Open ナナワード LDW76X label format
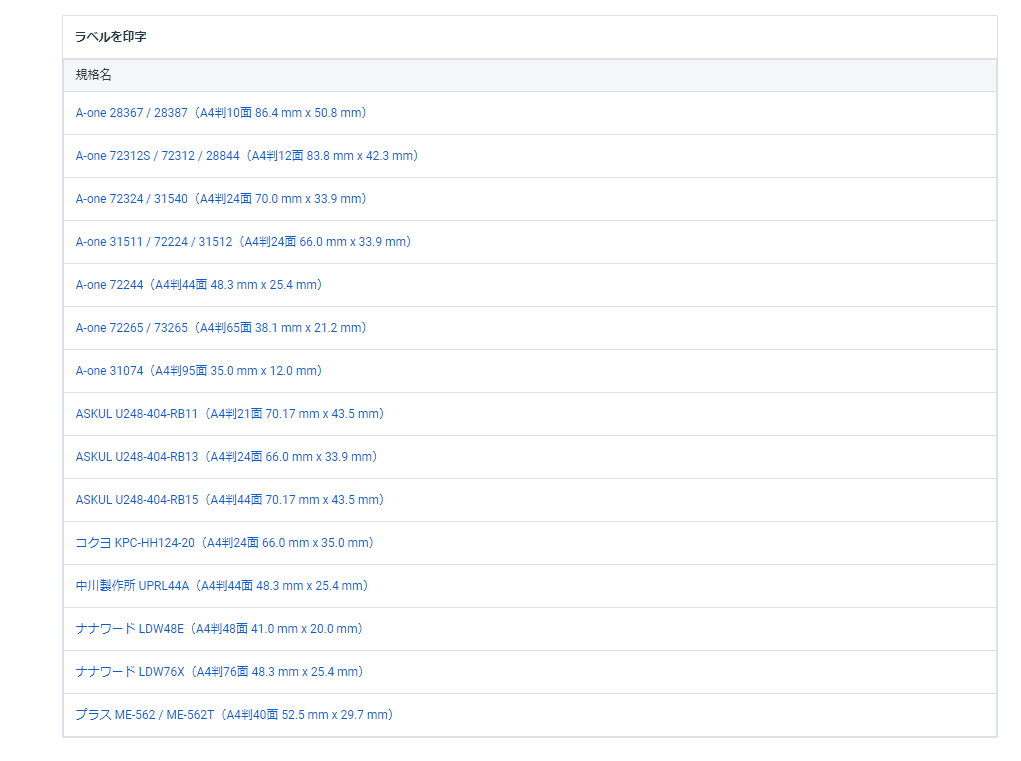The image size is (1021, 761). (219, 671)
